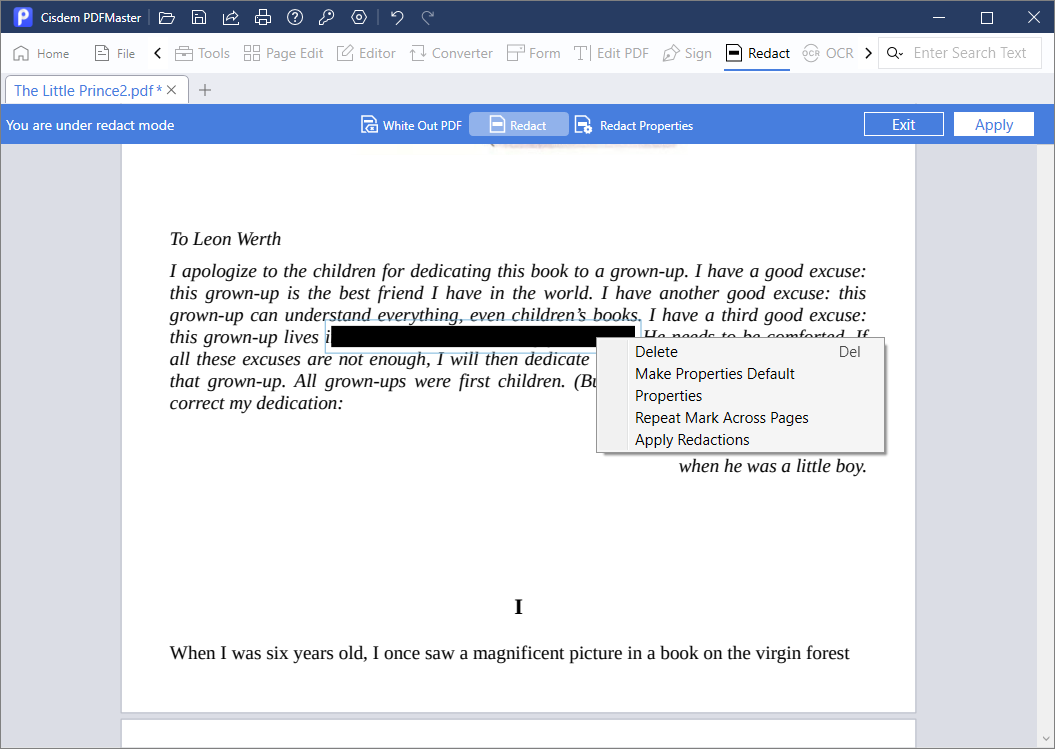The height and width of the screenshot is (749, 1055).
Task: Click the Save disk icon
Action: click(x=198, y=17)
